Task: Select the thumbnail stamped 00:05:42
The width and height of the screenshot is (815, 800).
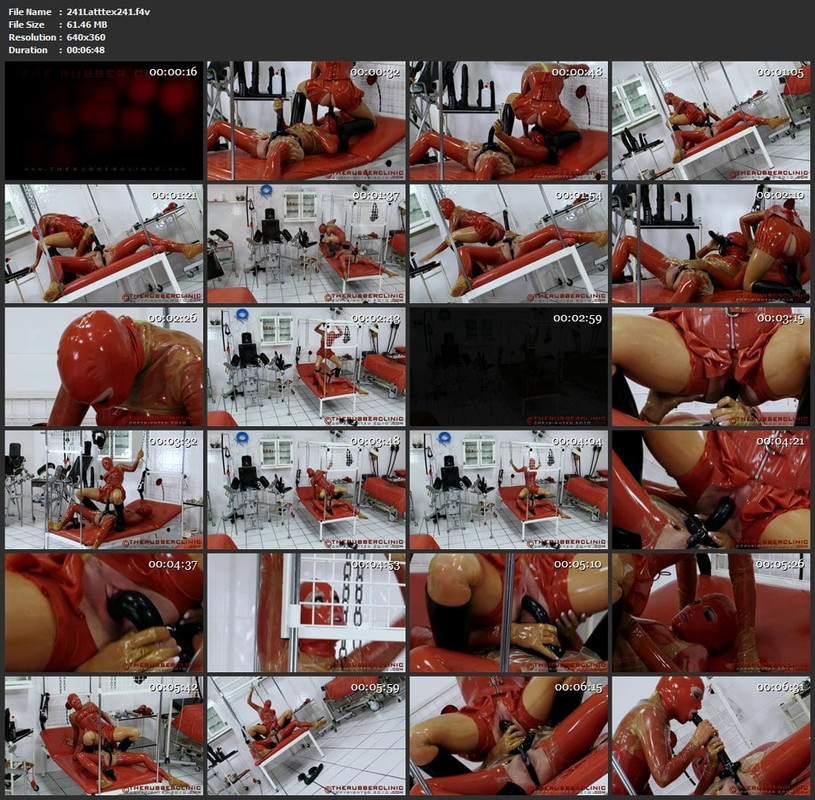Action: 104,736
